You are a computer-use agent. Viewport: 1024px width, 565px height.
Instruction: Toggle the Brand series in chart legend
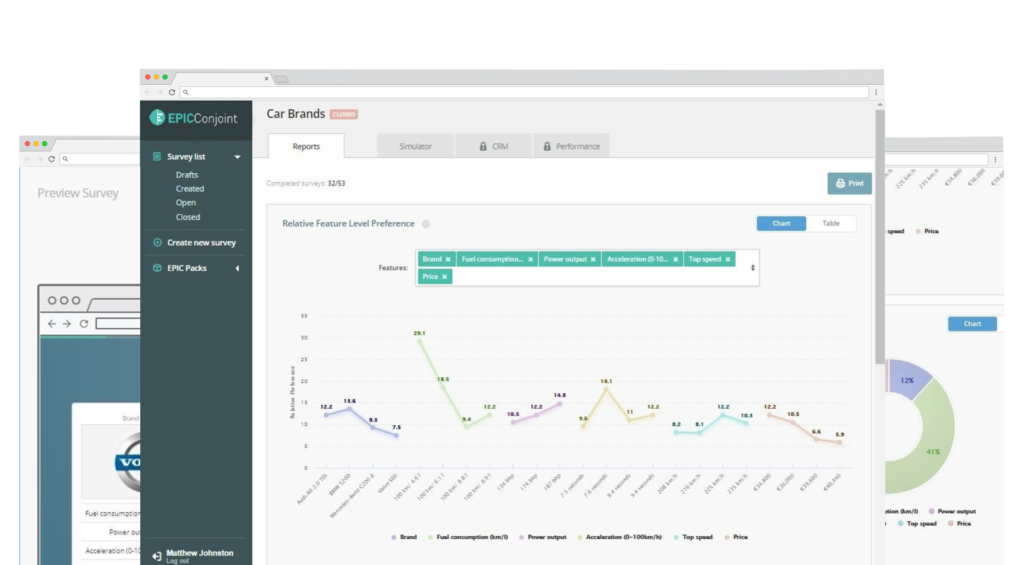pyautogui.click(x=404, y=537)
